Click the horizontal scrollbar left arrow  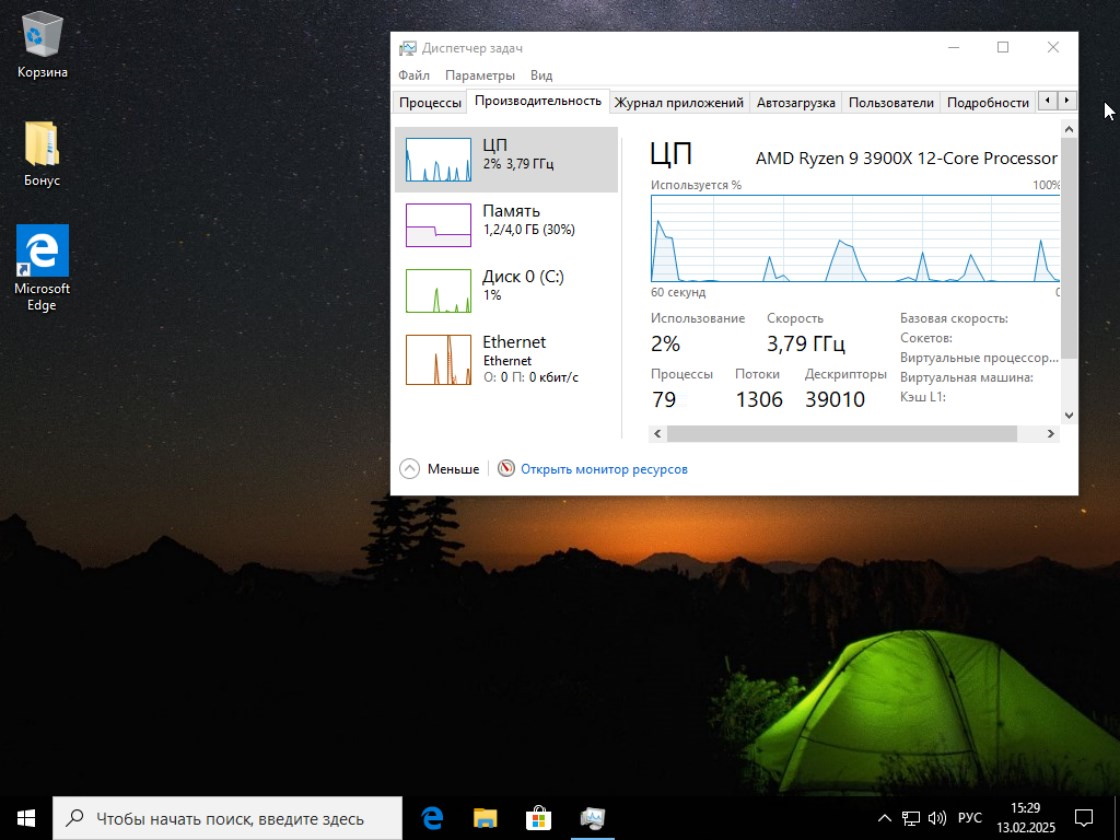click(658, 434)
